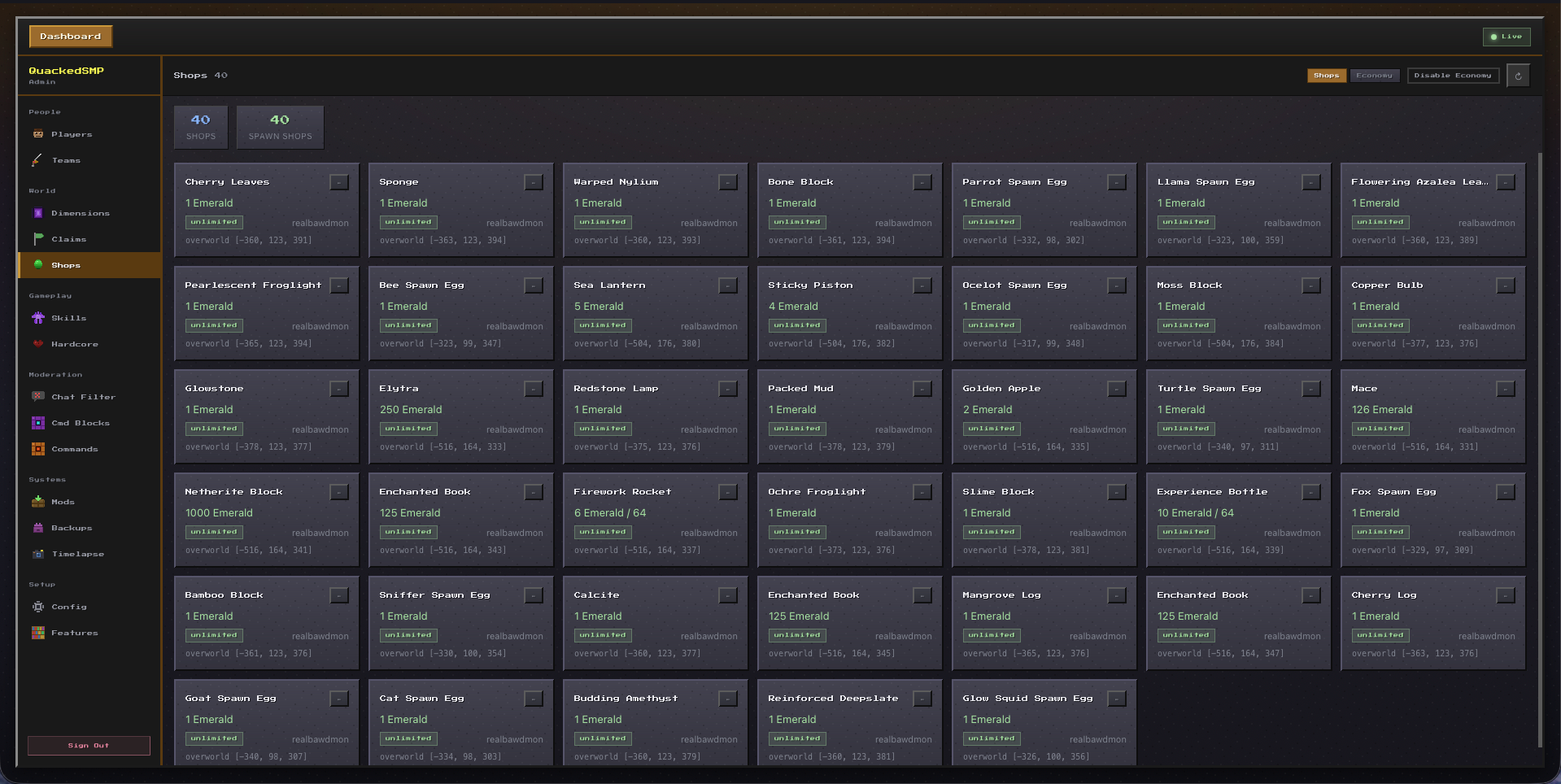Screen dimensions: 1561x784
Task: Select the Teams sword icon
Action: pyautogui.click(x=37, y=160)
